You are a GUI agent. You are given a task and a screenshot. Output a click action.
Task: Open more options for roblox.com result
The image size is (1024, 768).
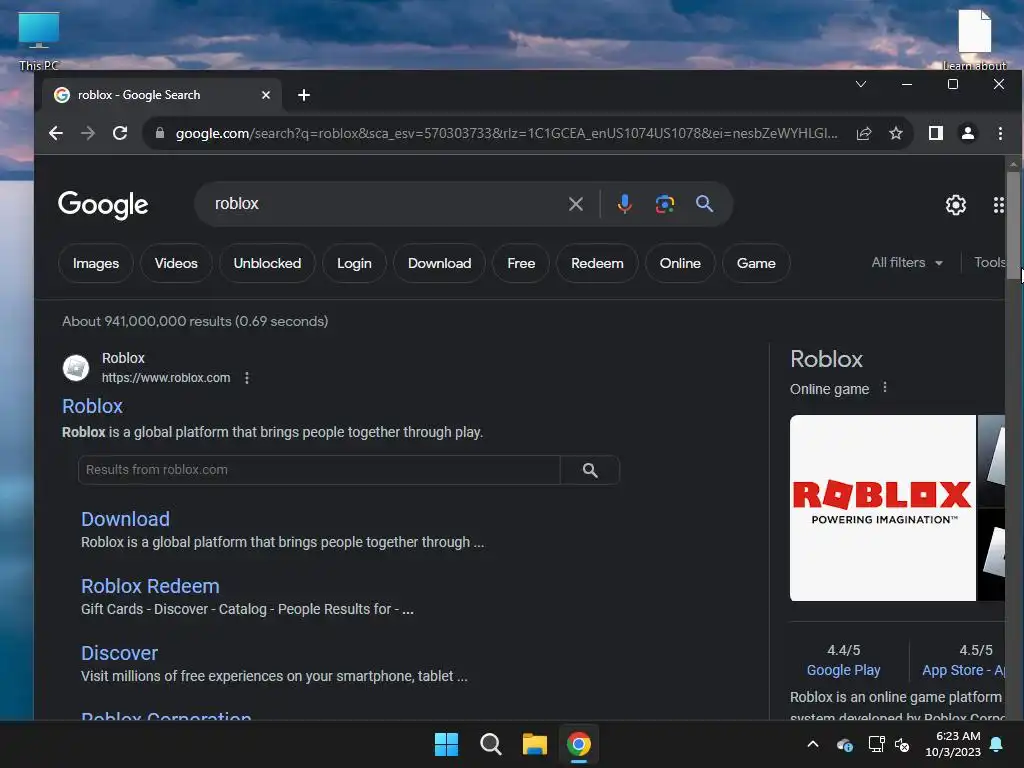tap(247, 378)
